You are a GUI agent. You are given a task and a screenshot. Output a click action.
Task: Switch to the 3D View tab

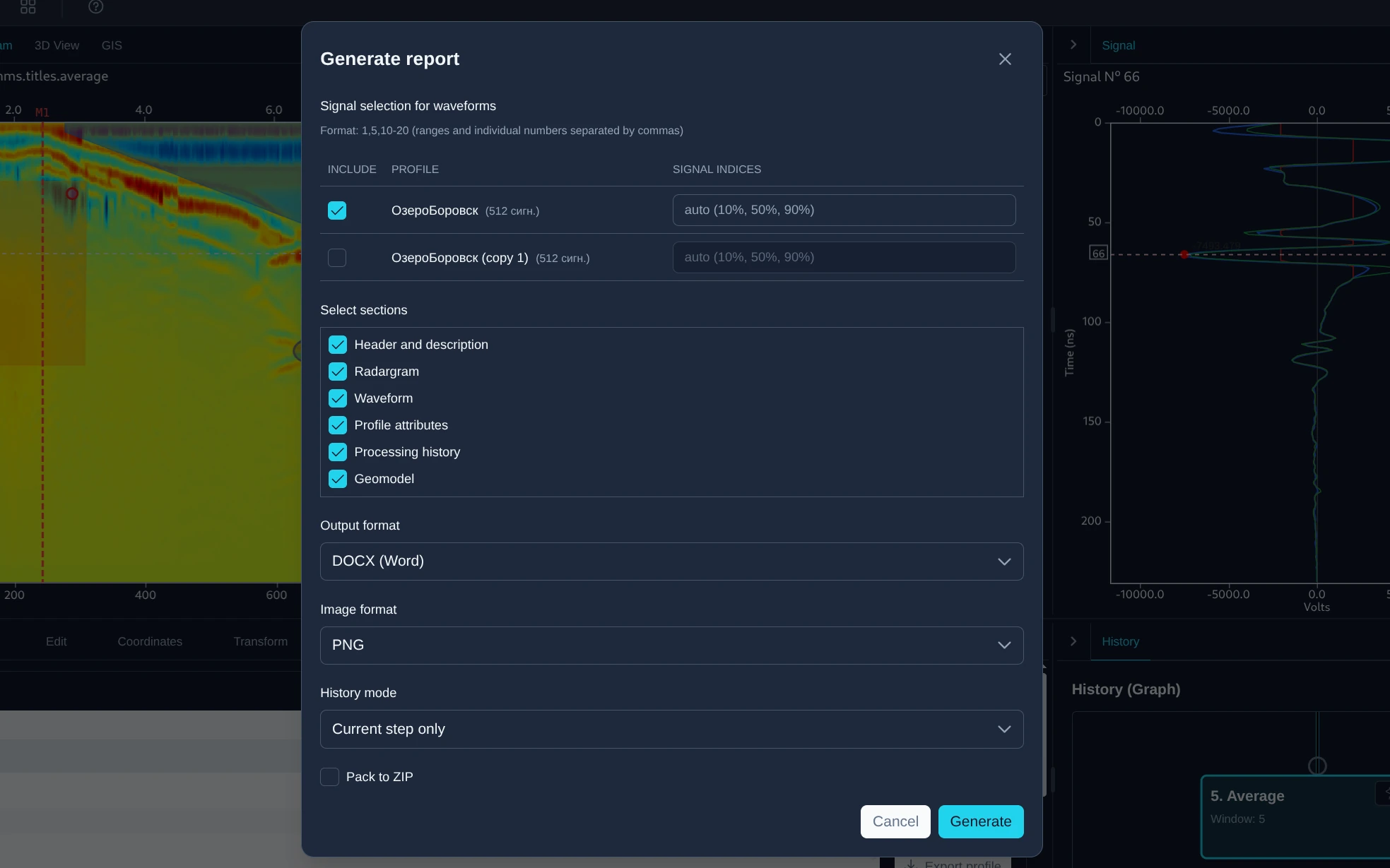57,44
